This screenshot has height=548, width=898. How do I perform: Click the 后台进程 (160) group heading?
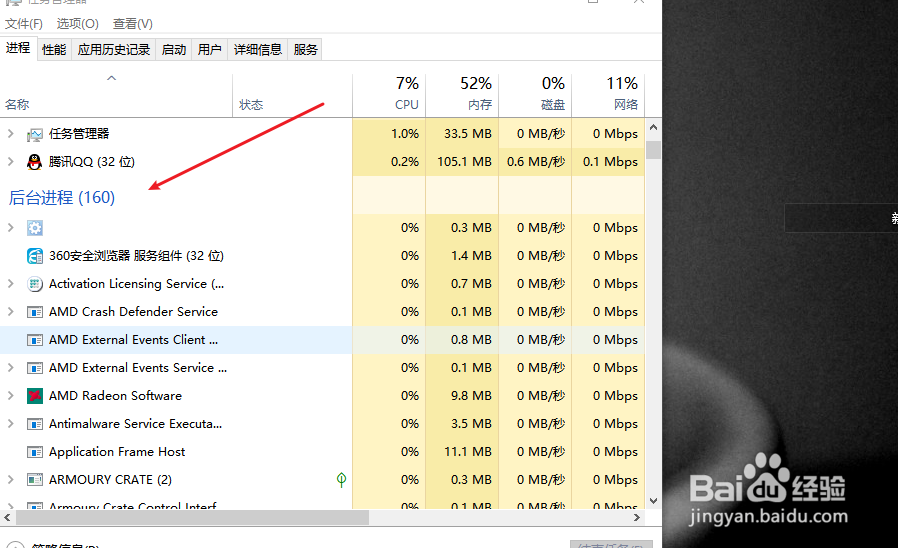(62, 198)
